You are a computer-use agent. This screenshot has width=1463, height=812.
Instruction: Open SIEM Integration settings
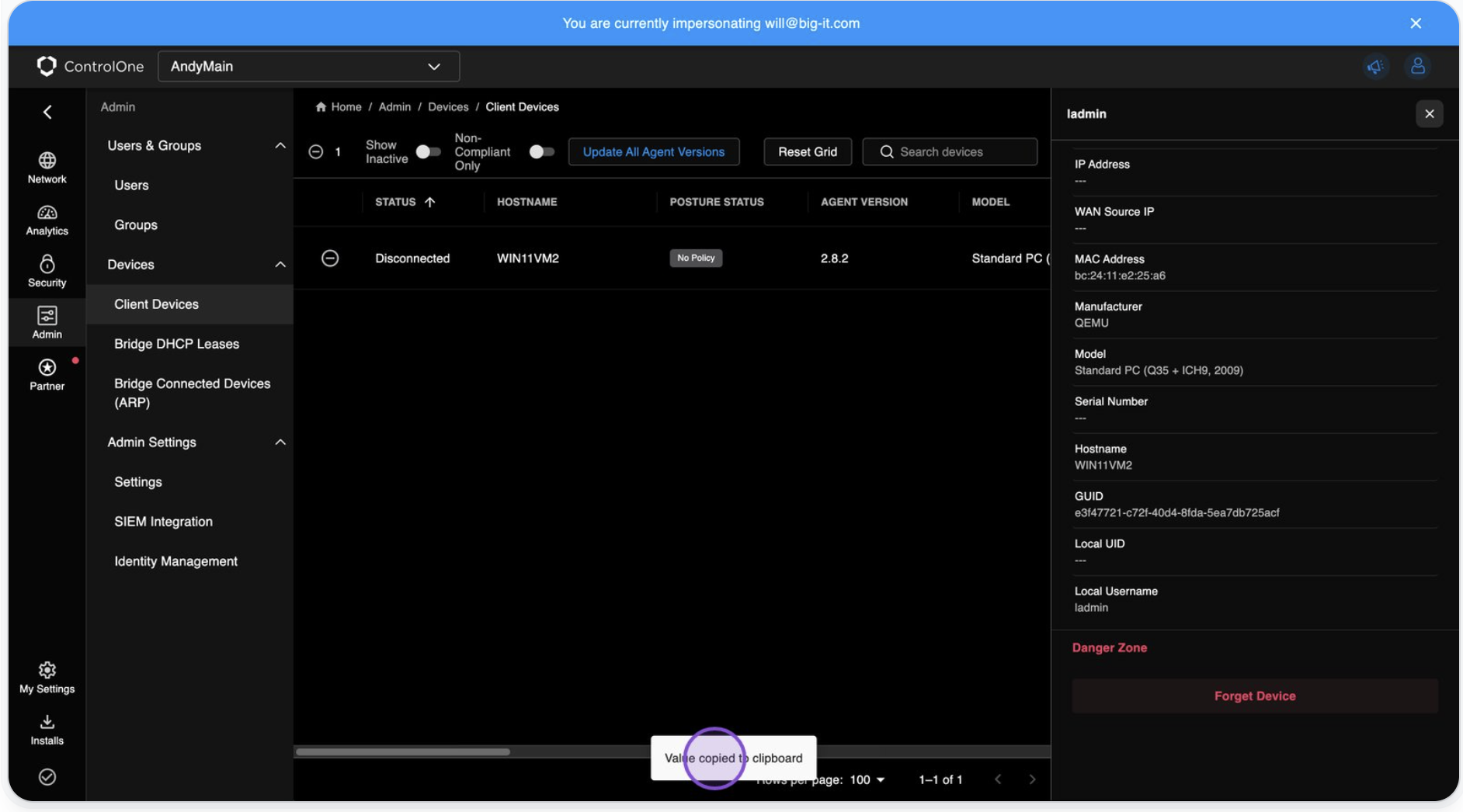click(x=163, y=522)
